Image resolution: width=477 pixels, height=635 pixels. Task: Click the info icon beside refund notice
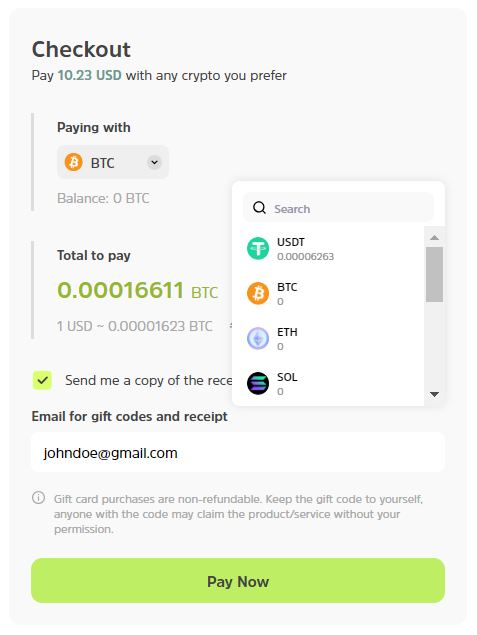38,497
